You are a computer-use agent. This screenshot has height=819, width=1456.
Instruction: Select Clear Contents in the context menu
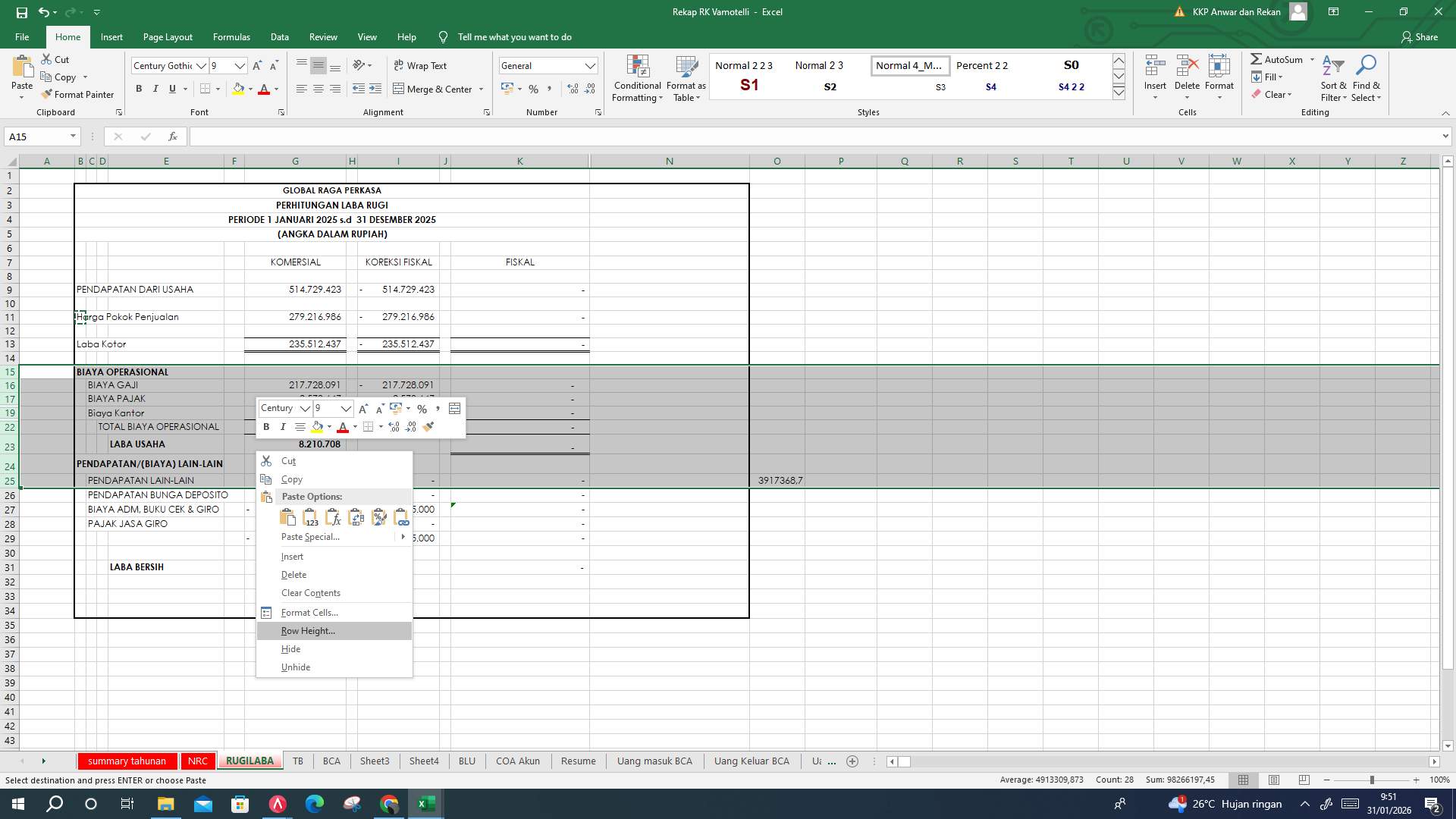pos(309,592)
